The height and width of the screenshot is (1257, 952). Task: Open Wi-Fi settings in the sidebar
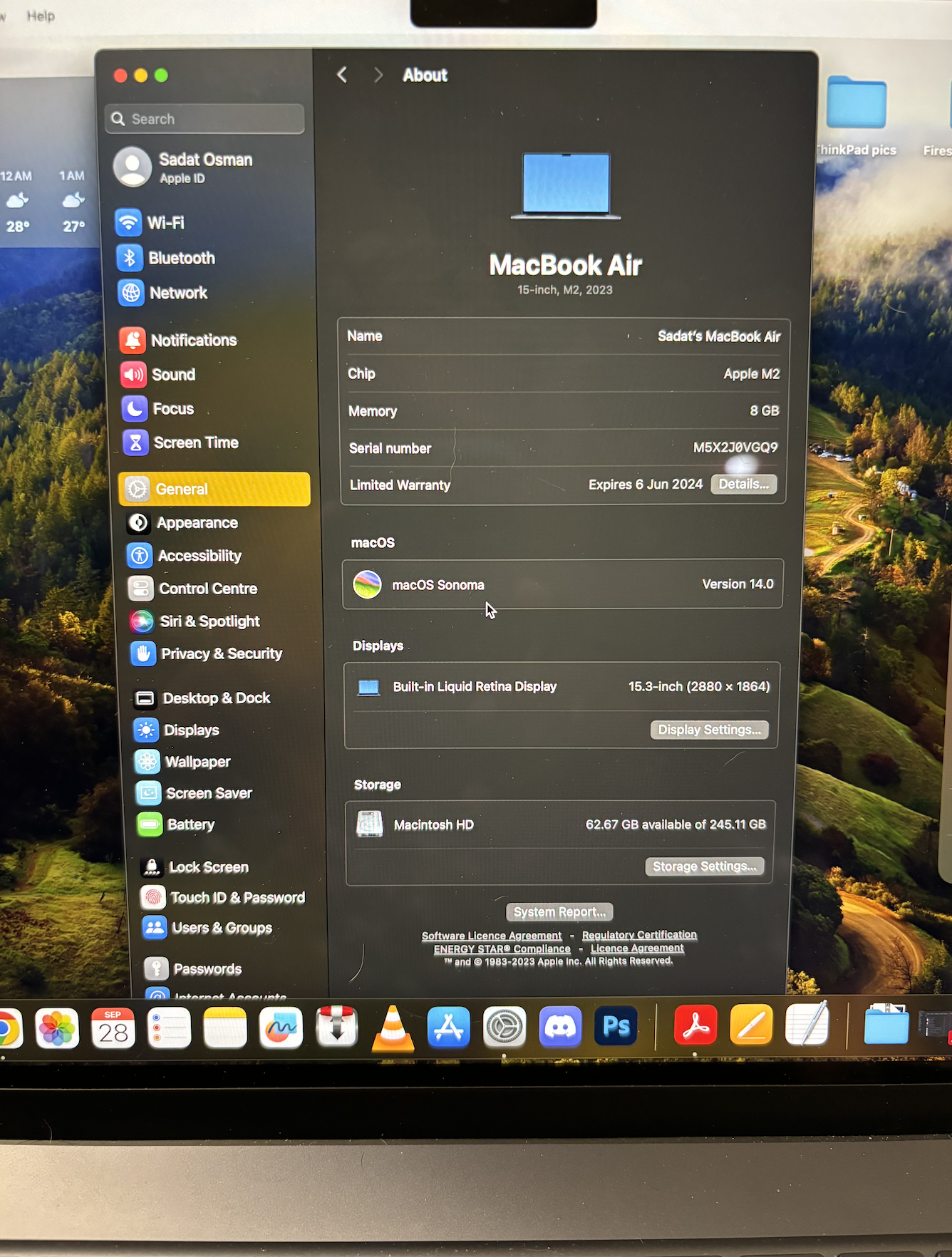(150, 223)
